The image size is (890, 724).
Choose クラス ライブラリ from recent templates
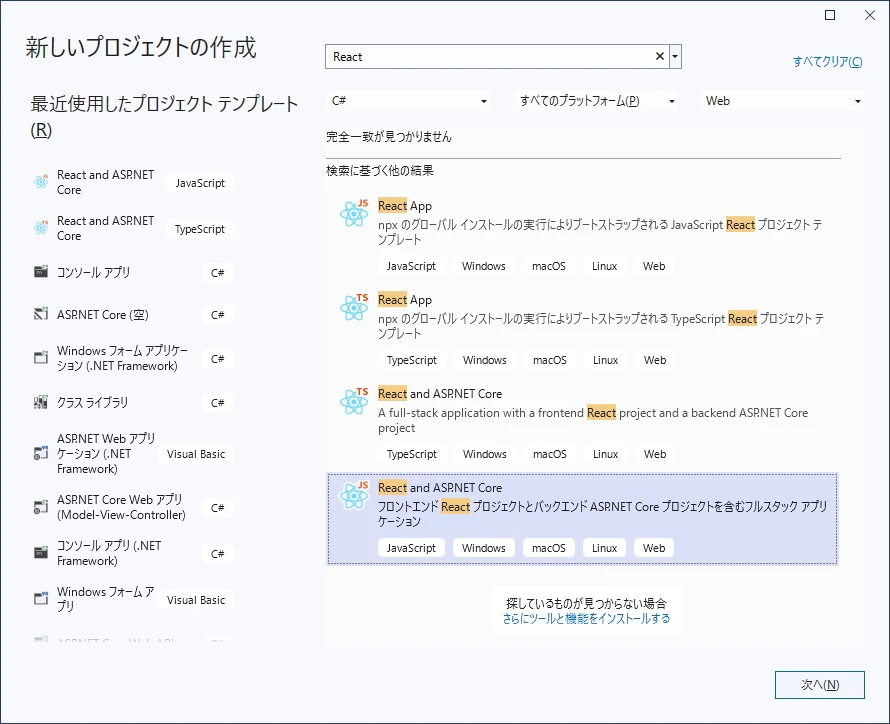tap(92, 402)
